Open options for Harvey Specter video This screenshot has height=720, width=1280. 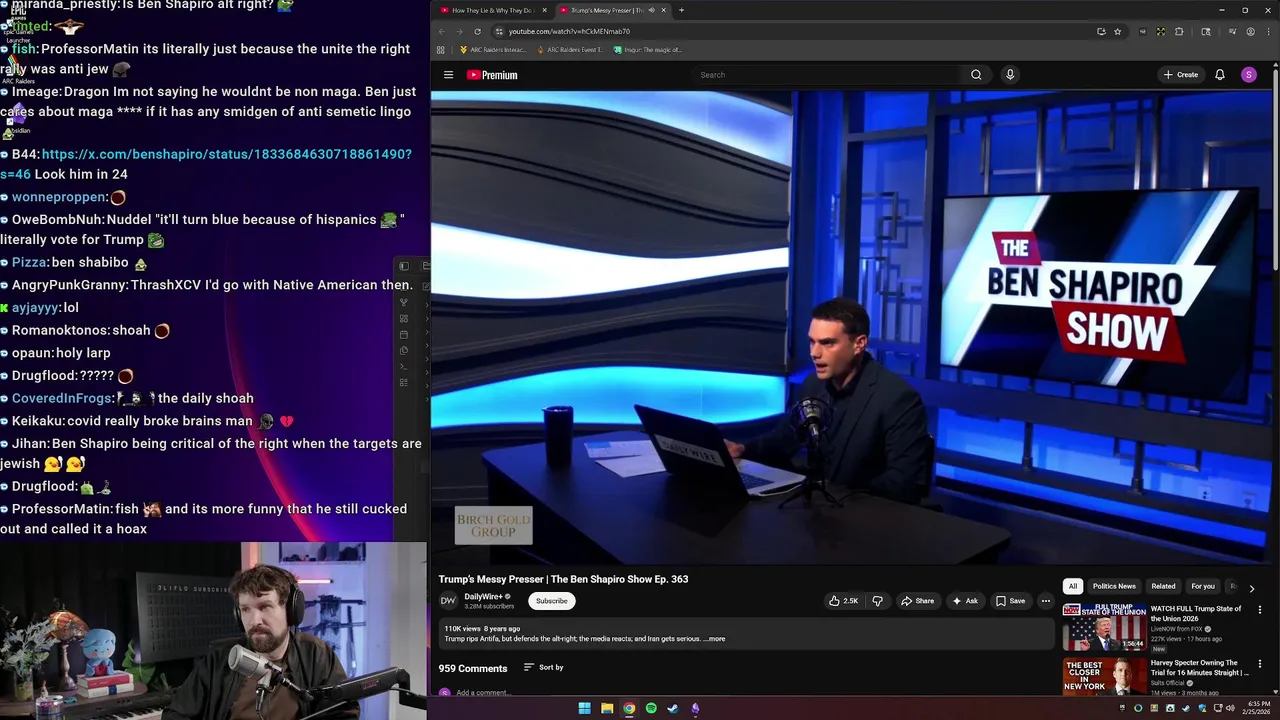(x=1259, y=663)
